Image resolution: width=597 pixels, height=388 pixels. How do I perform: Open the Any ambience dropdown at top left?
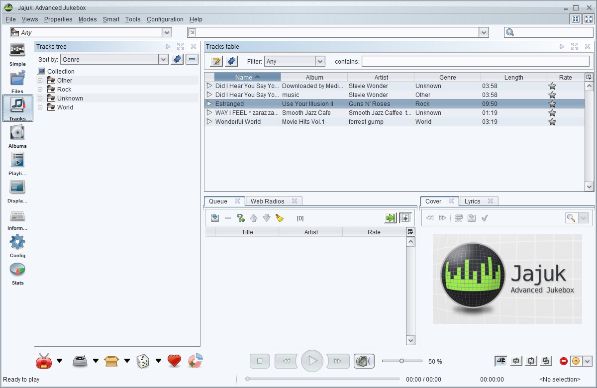point(166,33)
